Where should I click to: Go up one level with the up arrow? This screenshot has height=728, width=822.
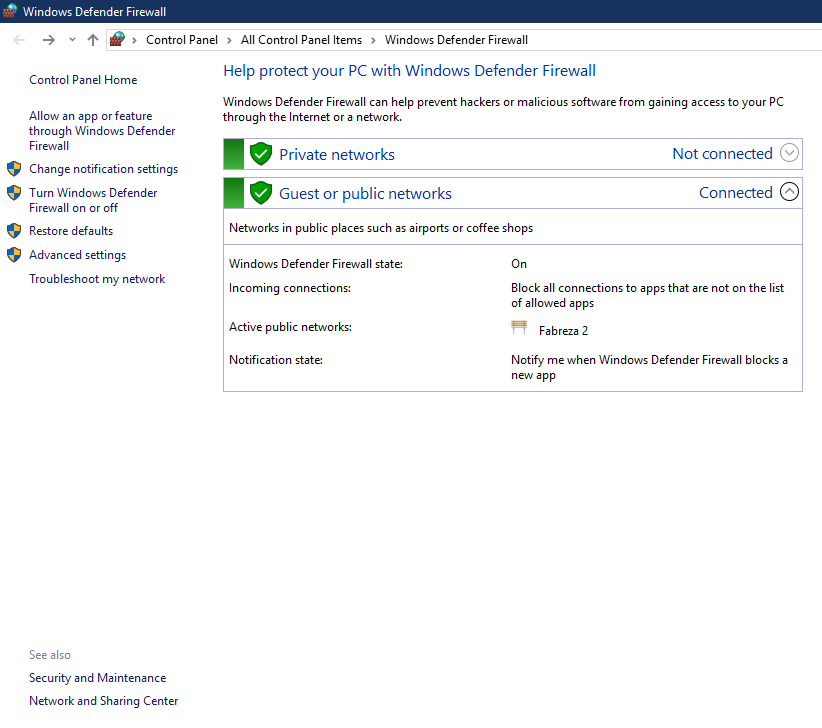click(93, 40)
